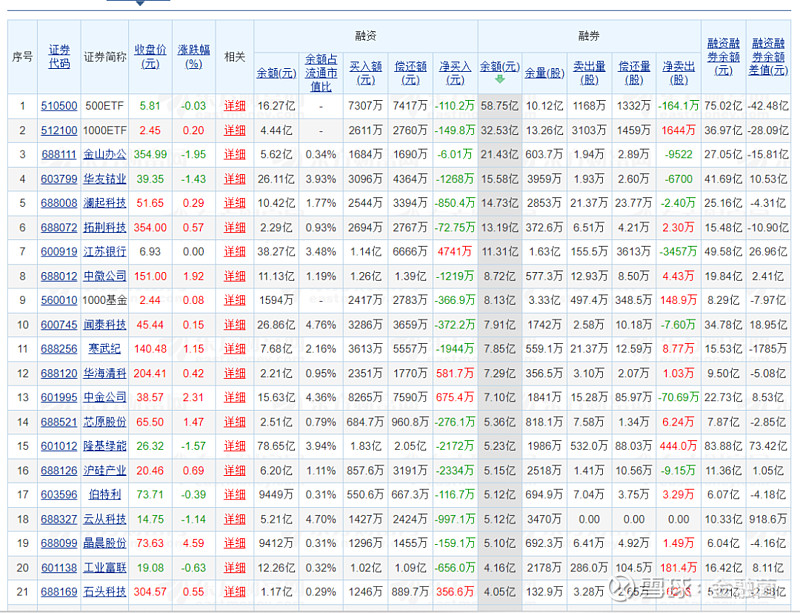Screen dimensions: 800x613
Task: Sort table by 证券代码 header
Action: [x=59, y=57]
